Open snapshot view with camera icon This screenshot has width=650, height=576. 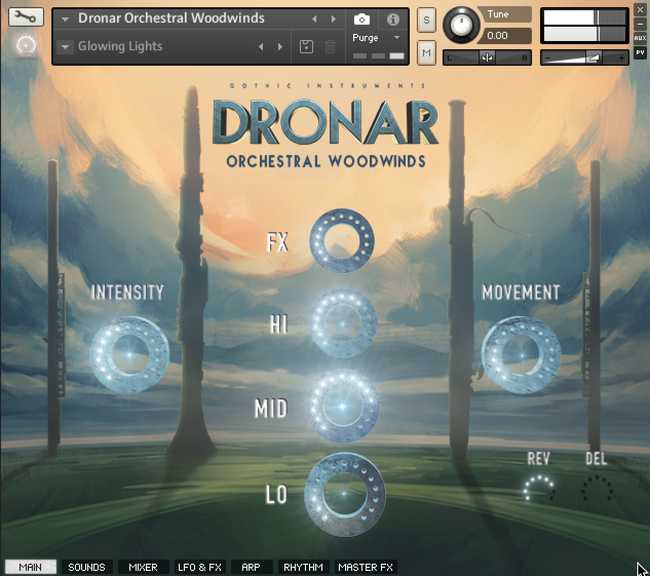pos(361,19)
